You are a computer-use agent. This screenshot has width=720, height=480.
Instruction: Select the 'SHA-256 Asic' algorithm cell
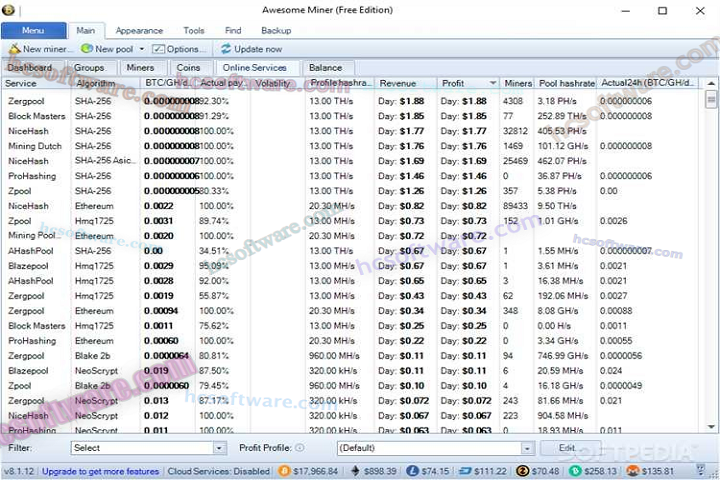coord(105,161)
